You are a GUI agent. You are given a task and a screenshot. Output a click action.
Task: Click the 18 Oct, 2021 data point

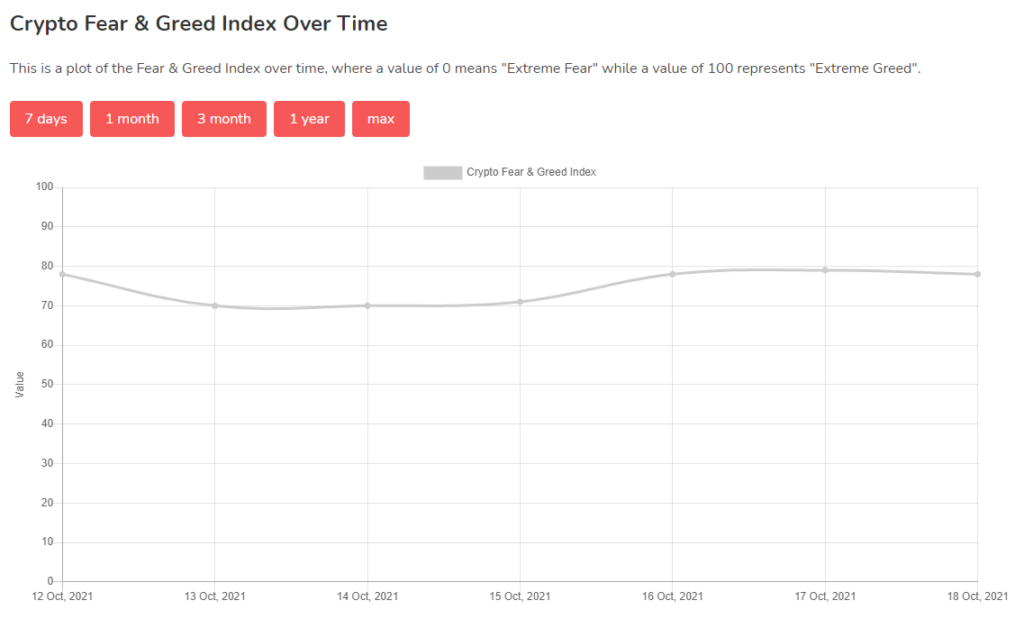[978, 274]
